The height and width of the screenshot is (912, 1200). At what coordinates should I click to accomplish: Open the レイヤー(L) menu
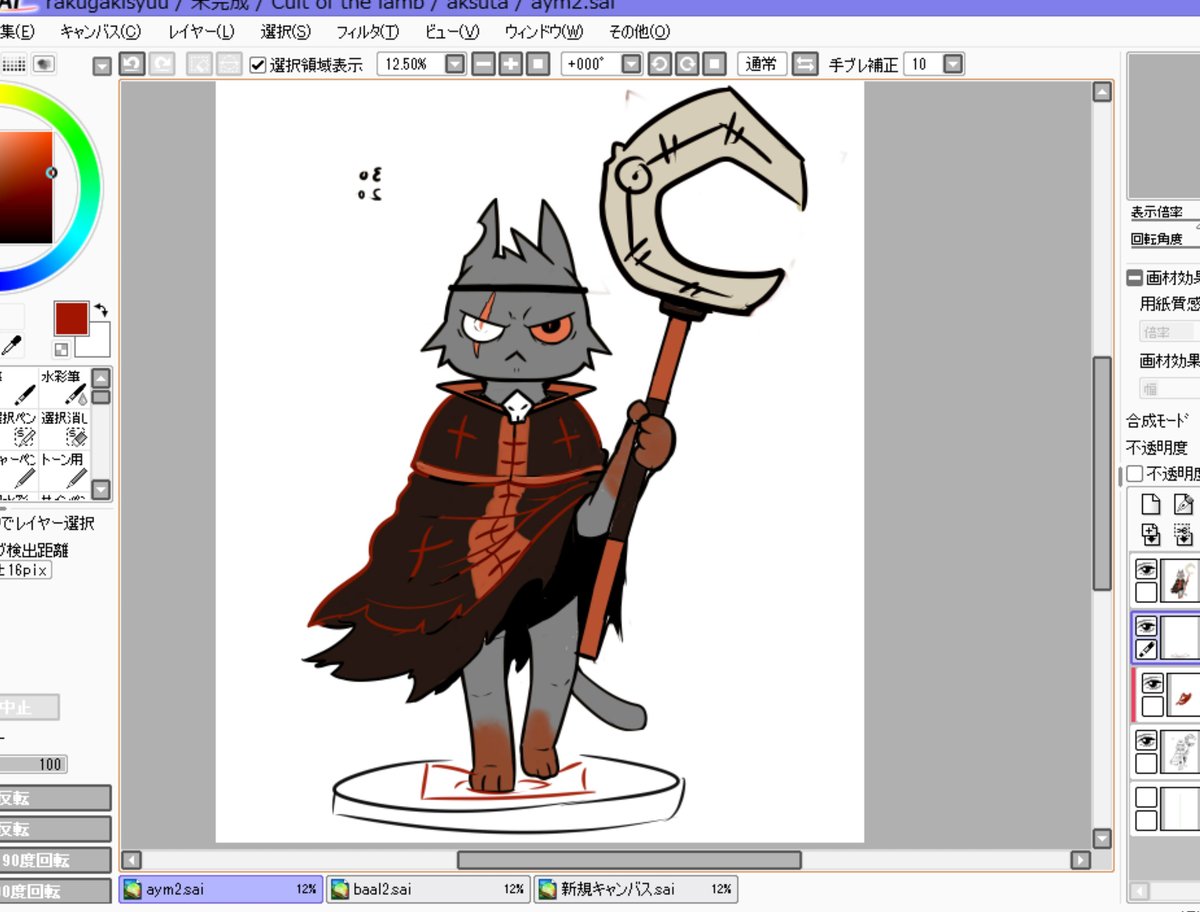point(202,31)
